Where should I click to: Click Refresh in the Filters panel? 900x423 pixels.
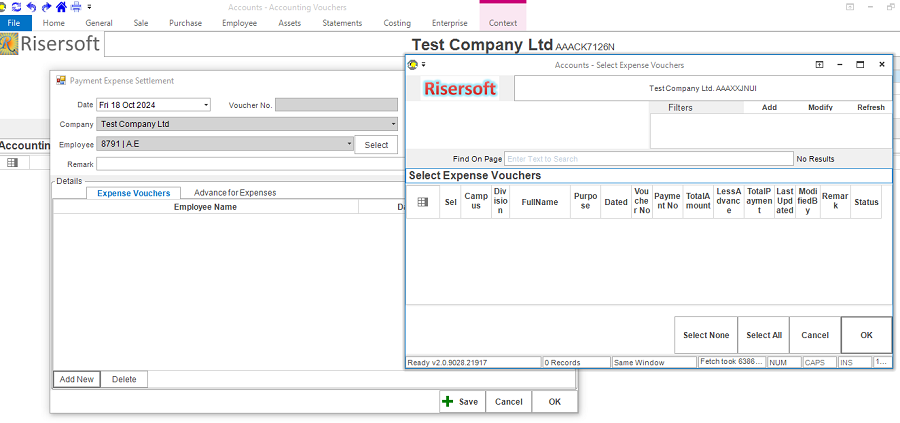coord(870,107)
